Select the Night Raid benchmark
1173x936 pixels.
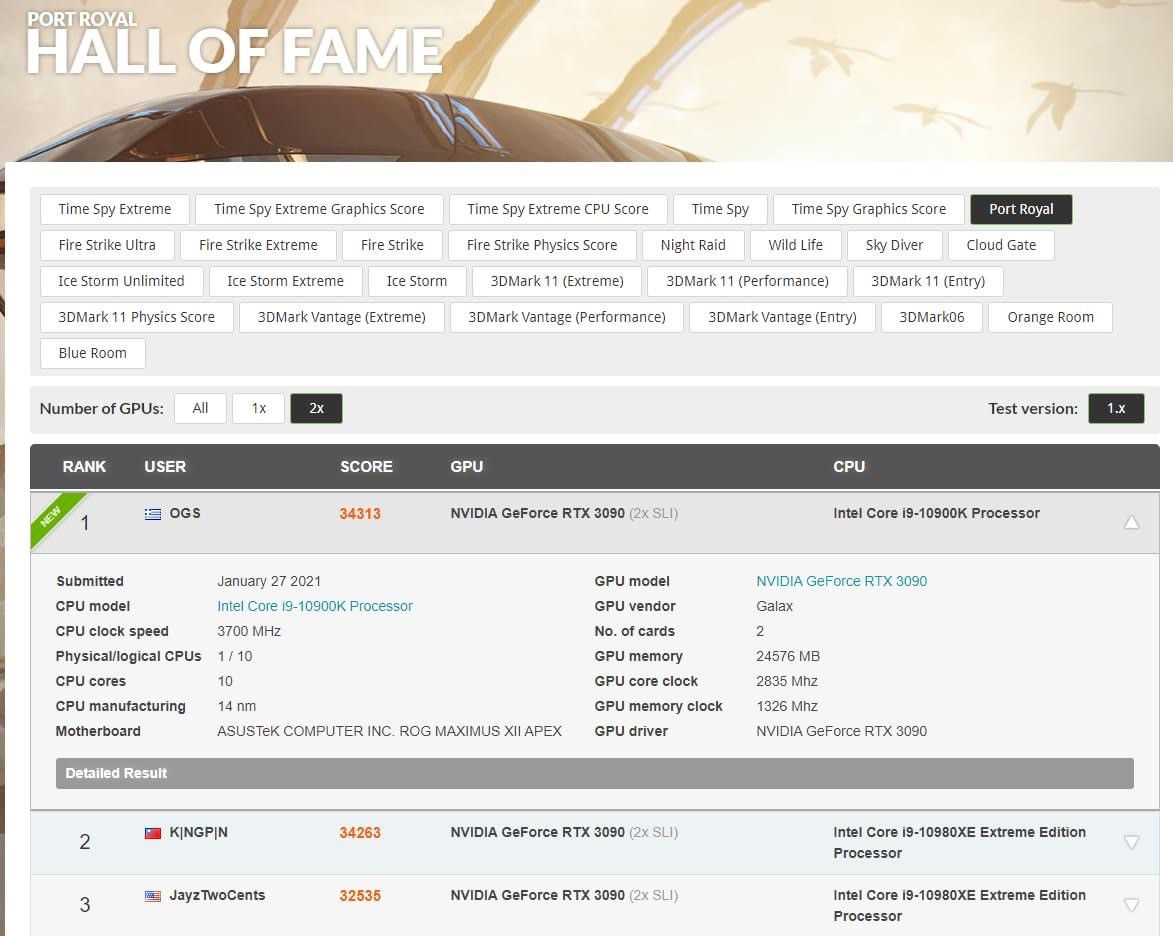coord(693,245)
